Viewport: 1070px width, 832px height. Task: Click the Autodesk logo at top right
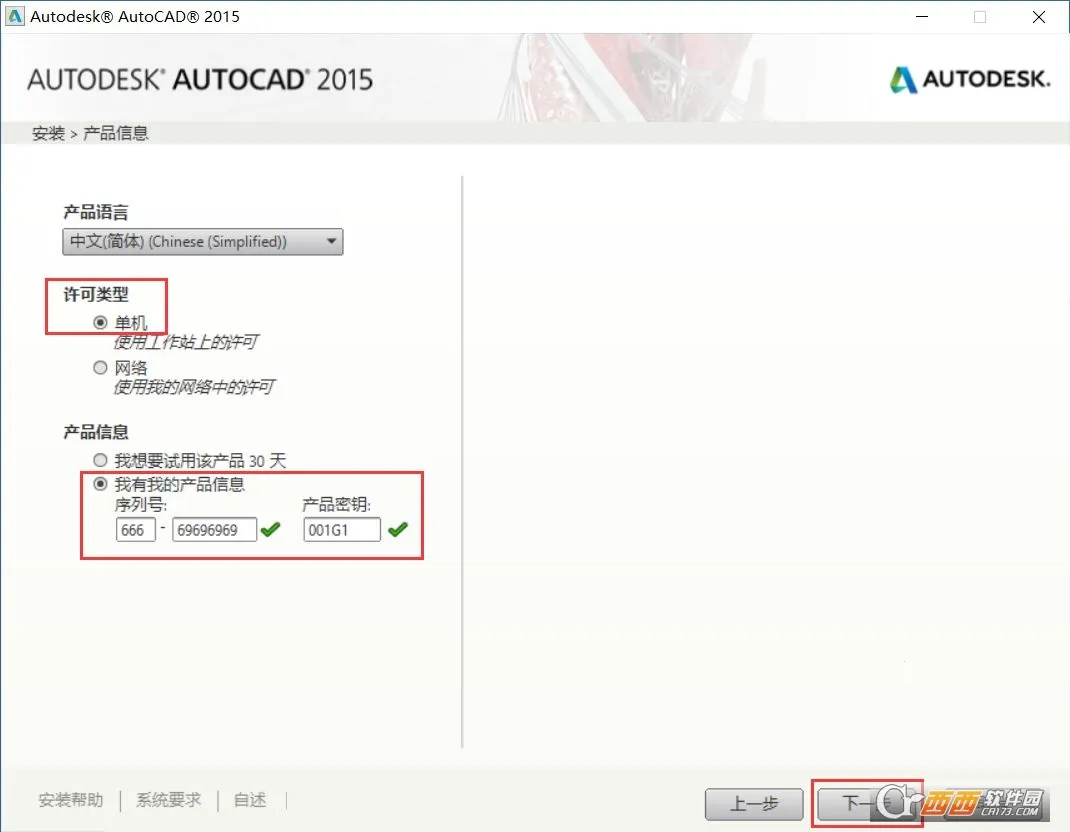[x=967, y=78]
